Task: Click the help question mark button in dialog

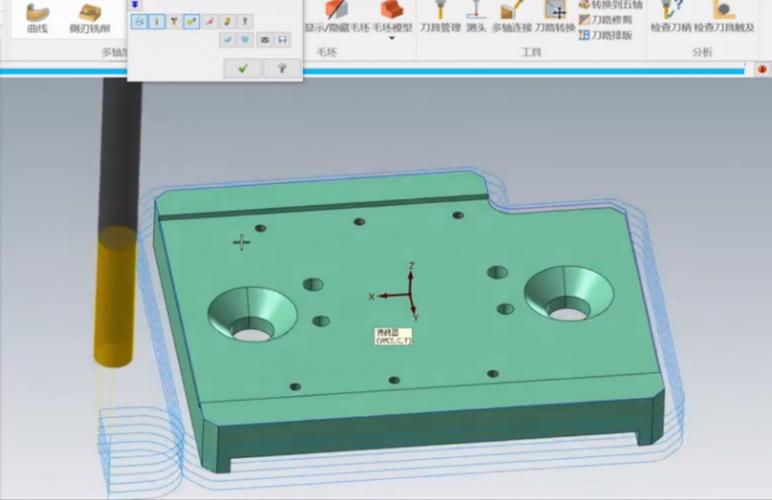Action: click(282, 68)
